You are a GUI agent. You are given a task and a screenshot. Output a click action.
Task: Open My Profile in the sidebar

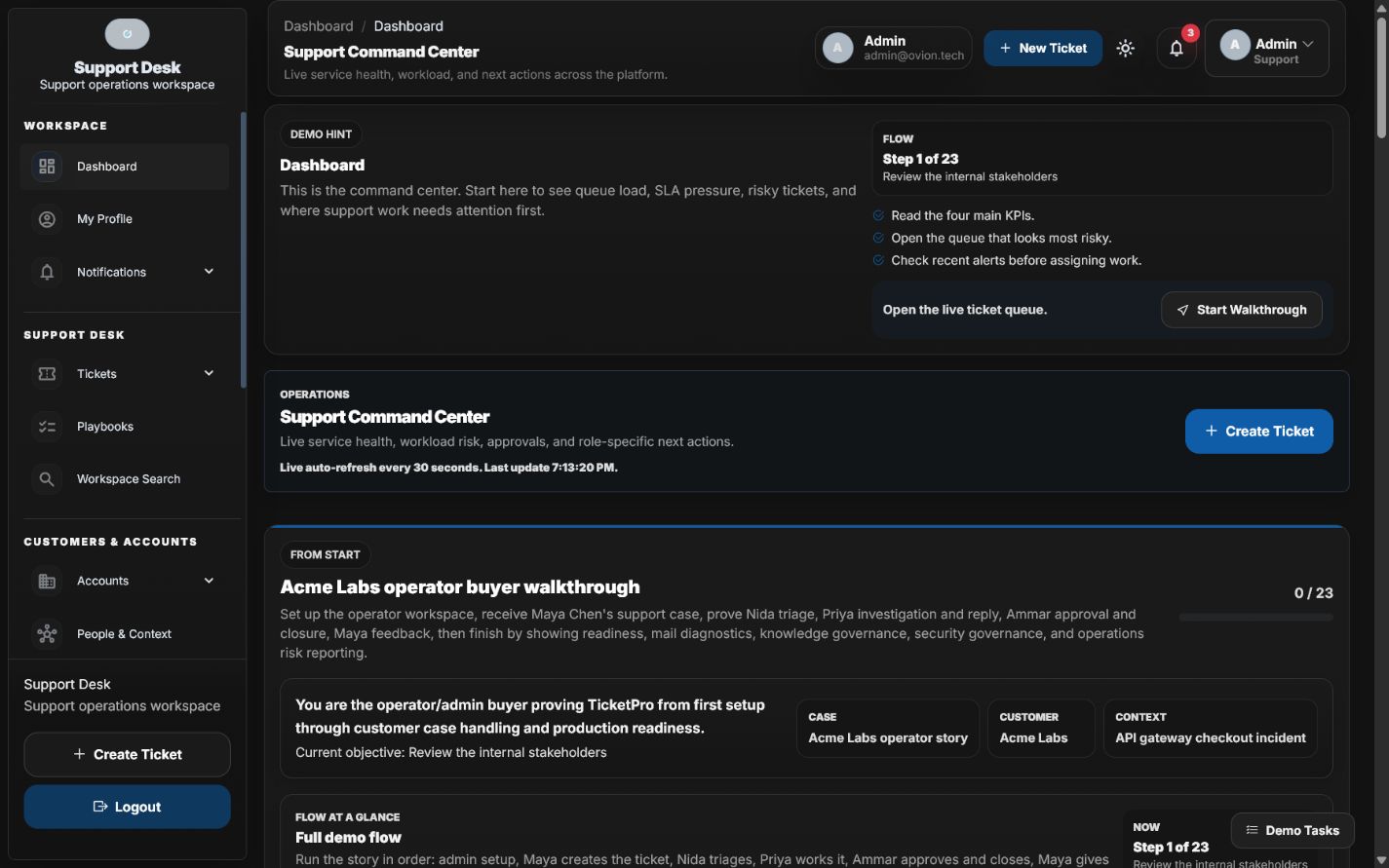[x=125, y=219]
